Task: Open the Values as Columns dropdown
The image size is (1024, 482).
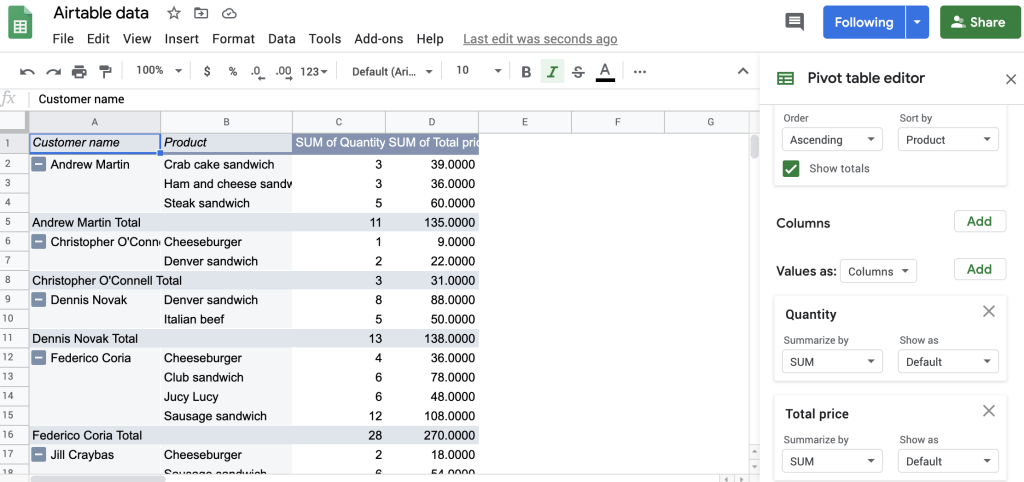Action: [x=878, y=272]
